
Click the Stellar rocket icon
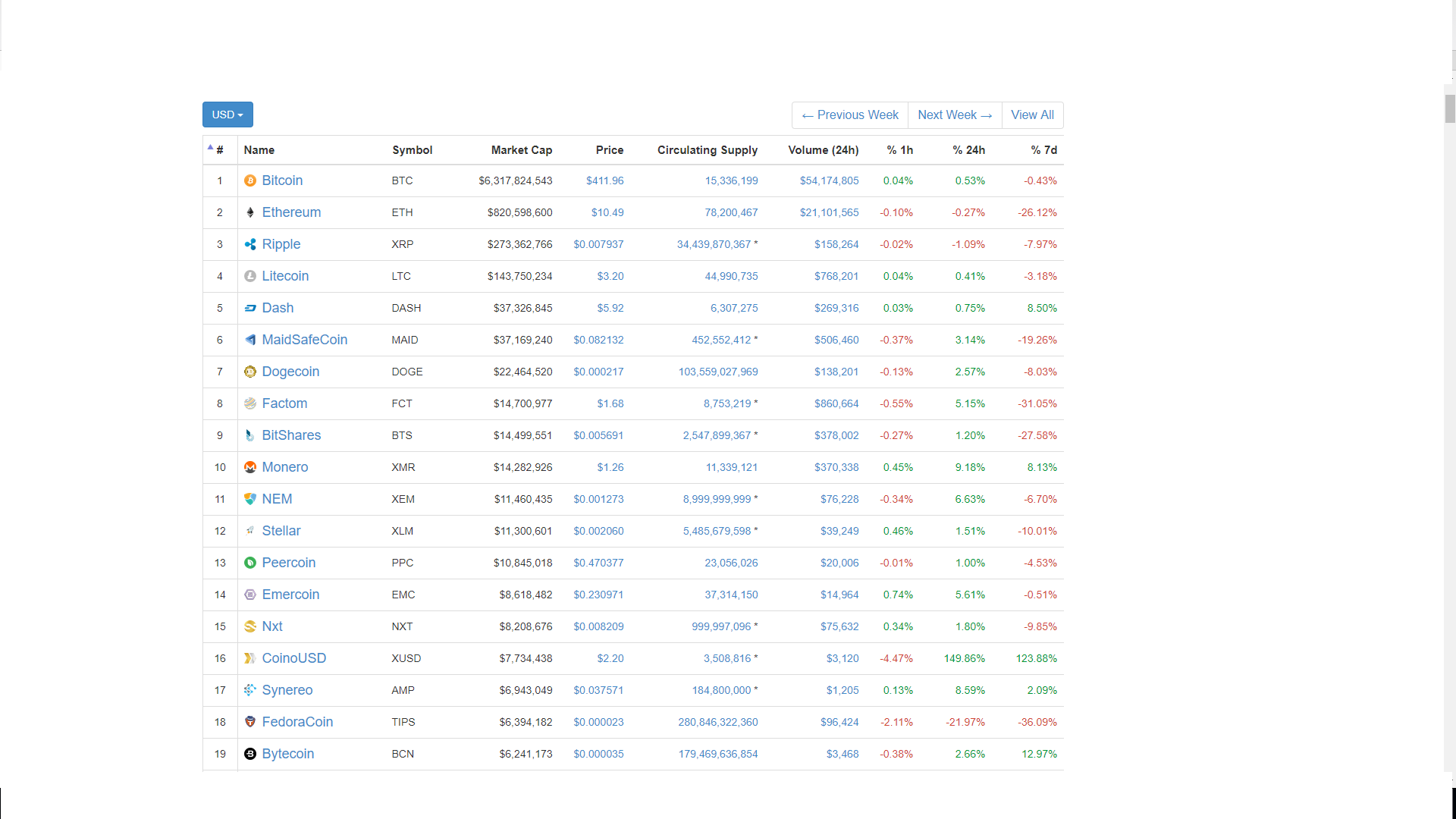pyautogui.click(x=250, y=531)
